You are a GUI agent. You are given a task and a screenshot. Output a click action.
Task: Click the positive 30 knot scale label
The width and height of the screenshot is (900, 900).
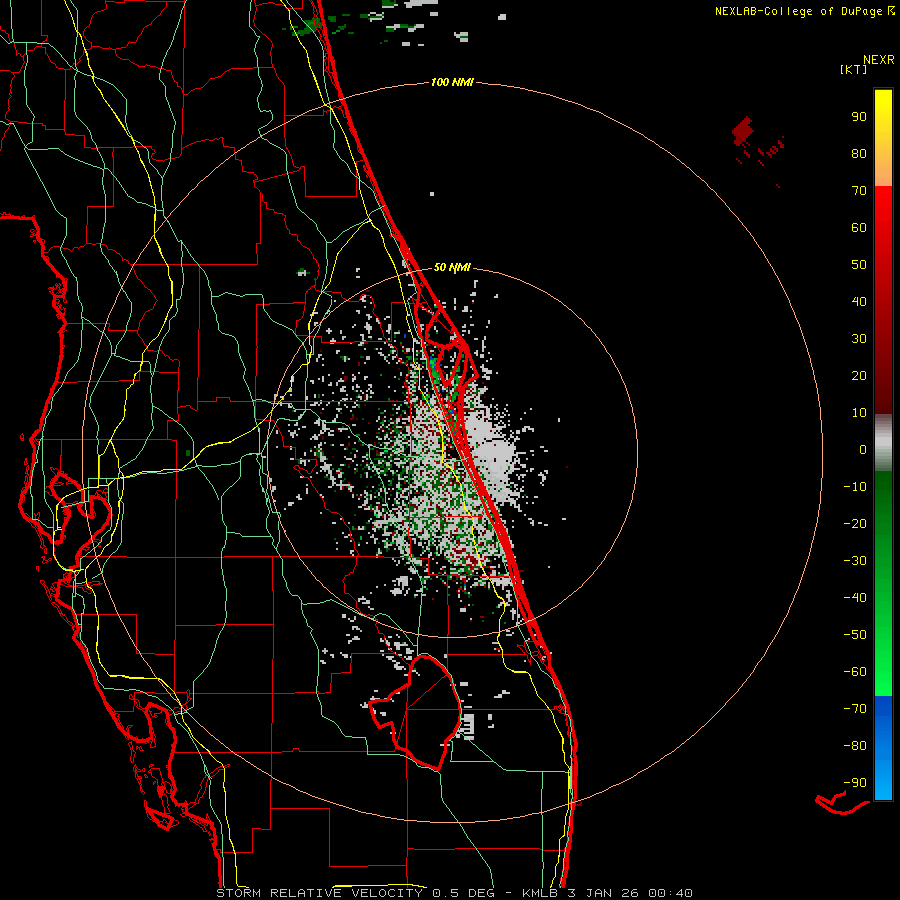(859, 339)
